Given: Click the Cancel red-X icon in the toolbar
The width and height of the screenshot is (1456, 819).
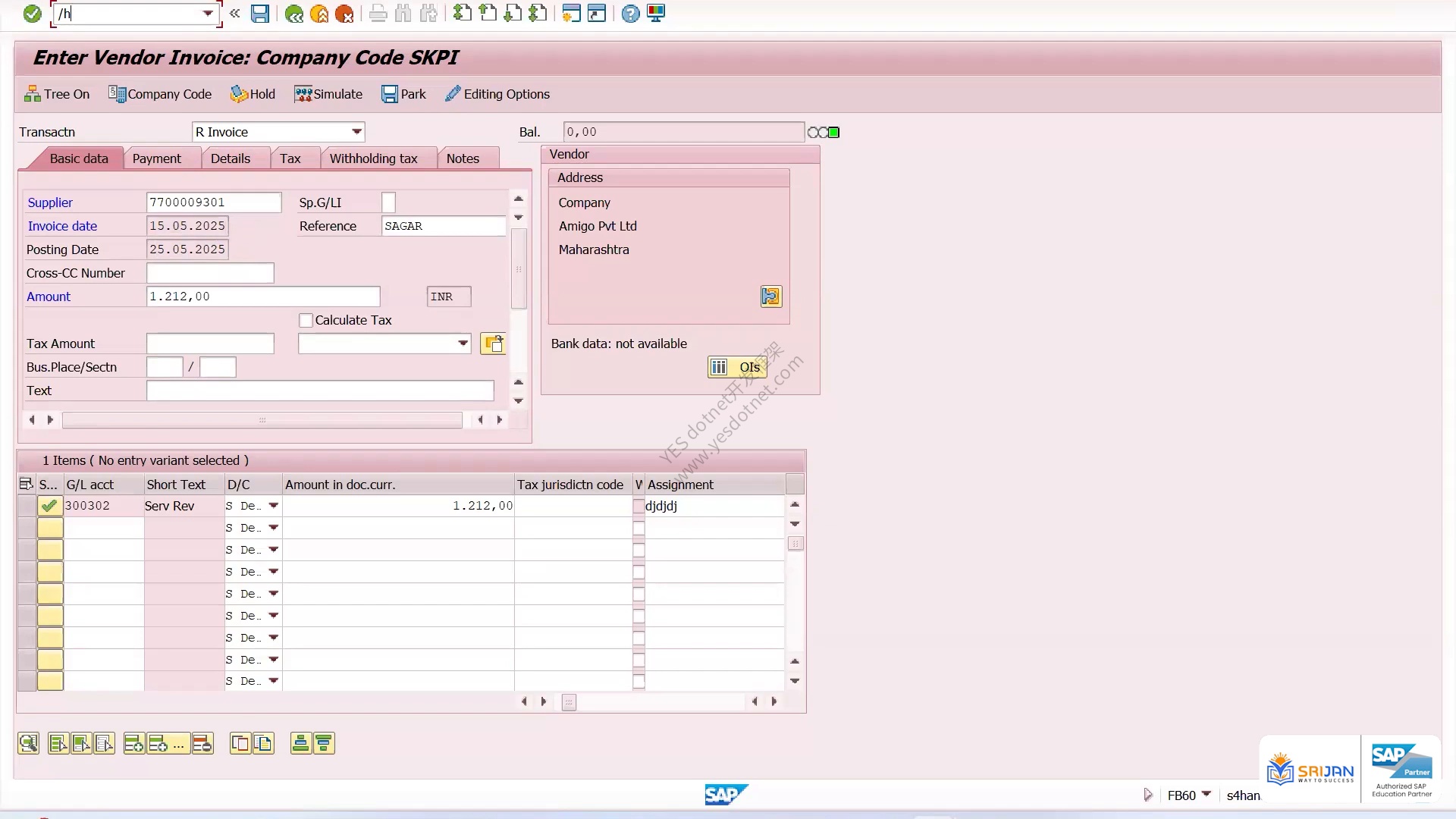Looking at the screenshot, I should click(x=344, y=14).
